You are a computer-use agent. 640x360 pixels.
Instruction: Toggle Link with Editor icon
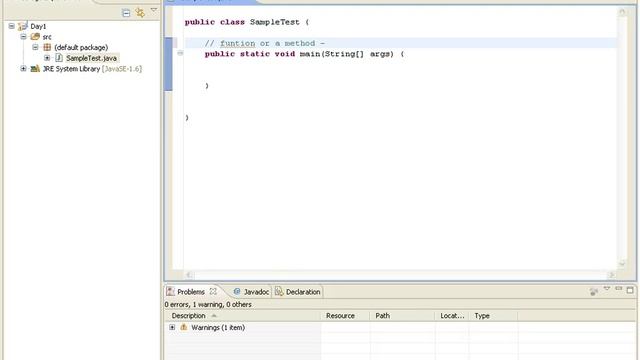[140, 13]
